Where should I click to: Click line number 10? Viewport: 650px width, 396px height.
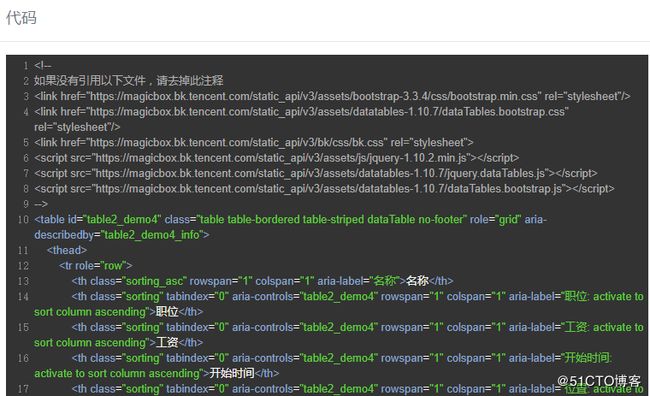click(23, 219)
